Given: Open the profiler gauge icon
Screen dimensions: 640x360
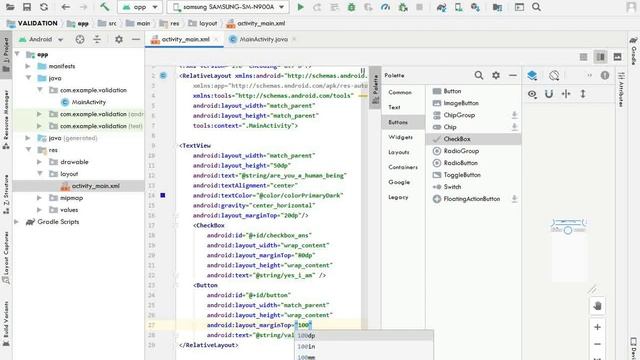Looking at the screenshot, I should 385,7.
